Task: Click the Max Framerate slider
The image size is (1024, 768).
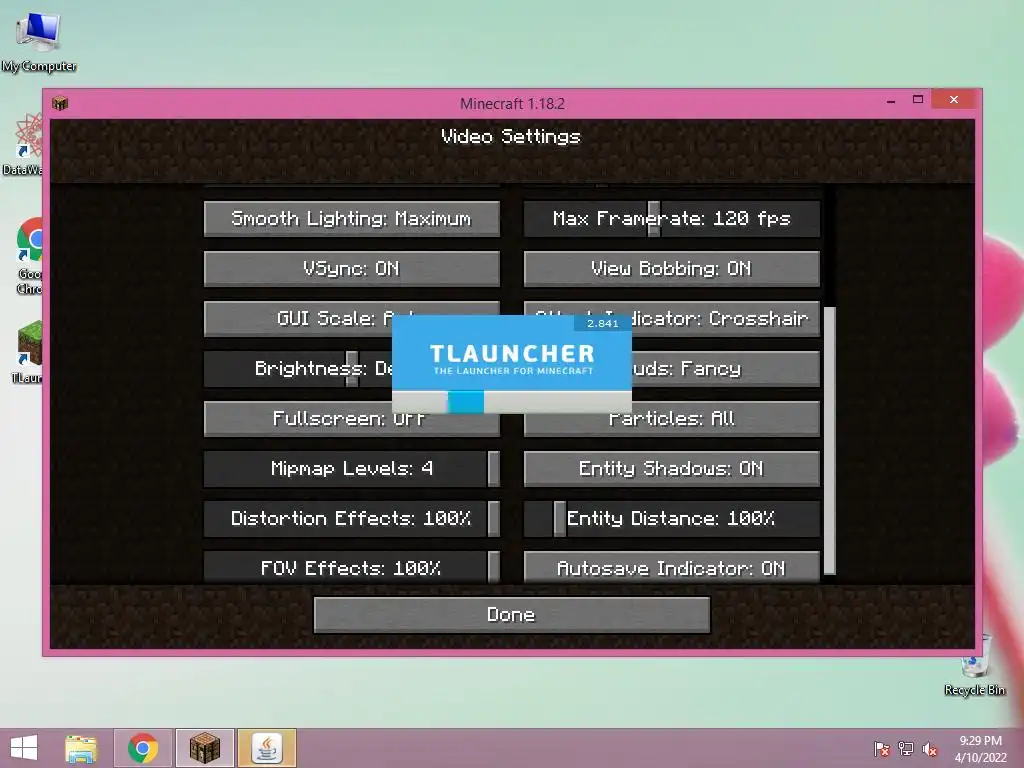Action: [x=671, y=219]
